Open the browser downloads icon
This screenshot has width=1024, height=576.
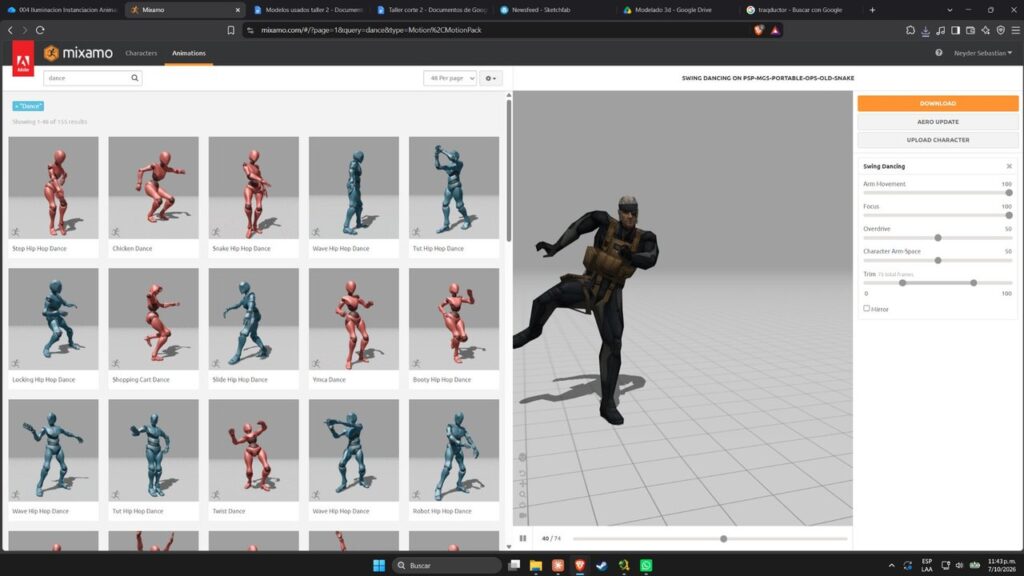(925, 30)
